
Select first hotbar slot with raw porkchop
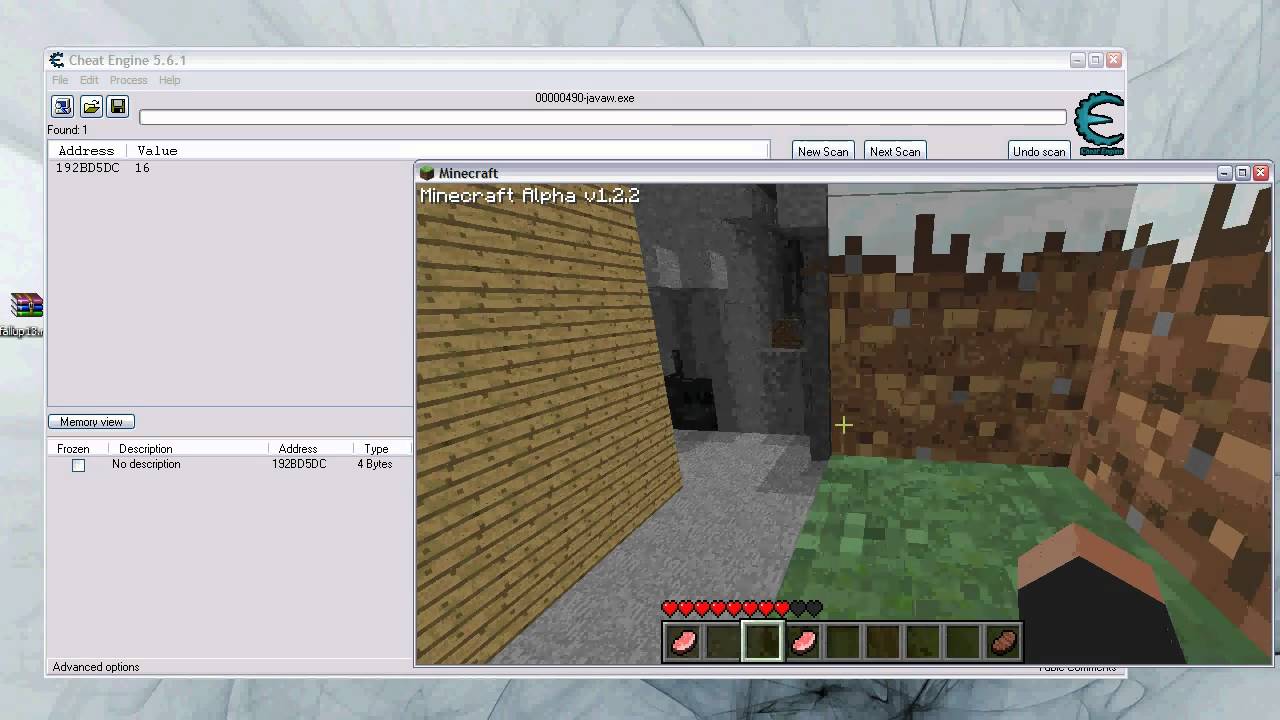tap(683, 641)
